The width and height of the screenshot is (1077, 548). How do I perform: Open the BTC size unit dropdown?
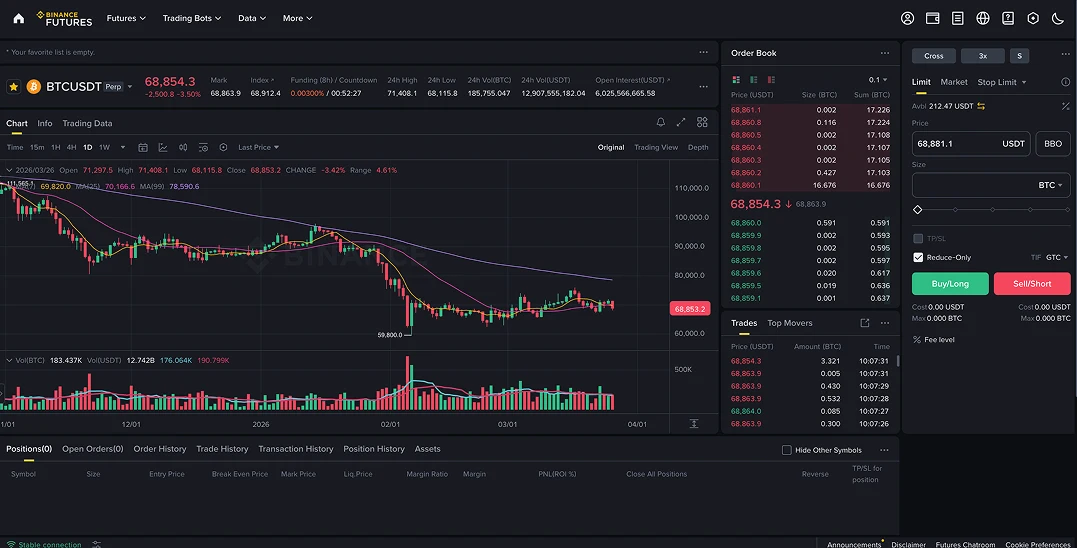tap(1050, 185)
